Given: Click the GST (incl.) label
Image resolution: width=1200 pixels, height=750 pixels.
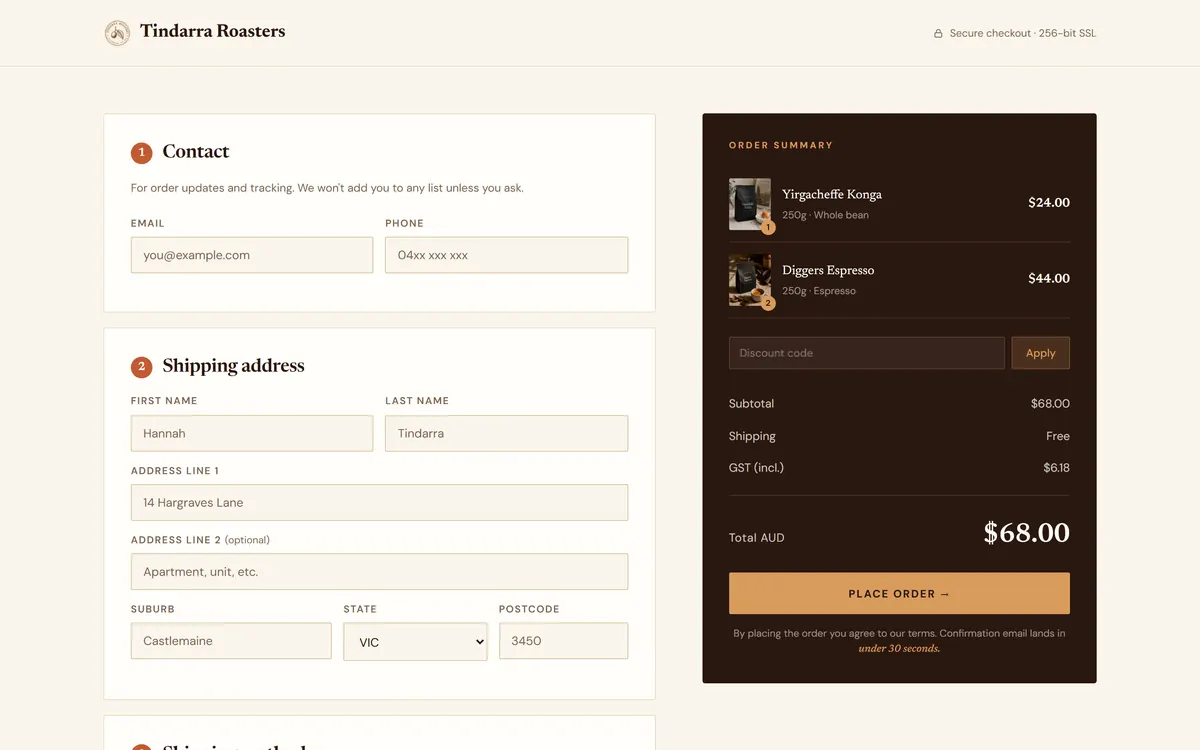Looking at the screenshot, I should tap(756, 467).
